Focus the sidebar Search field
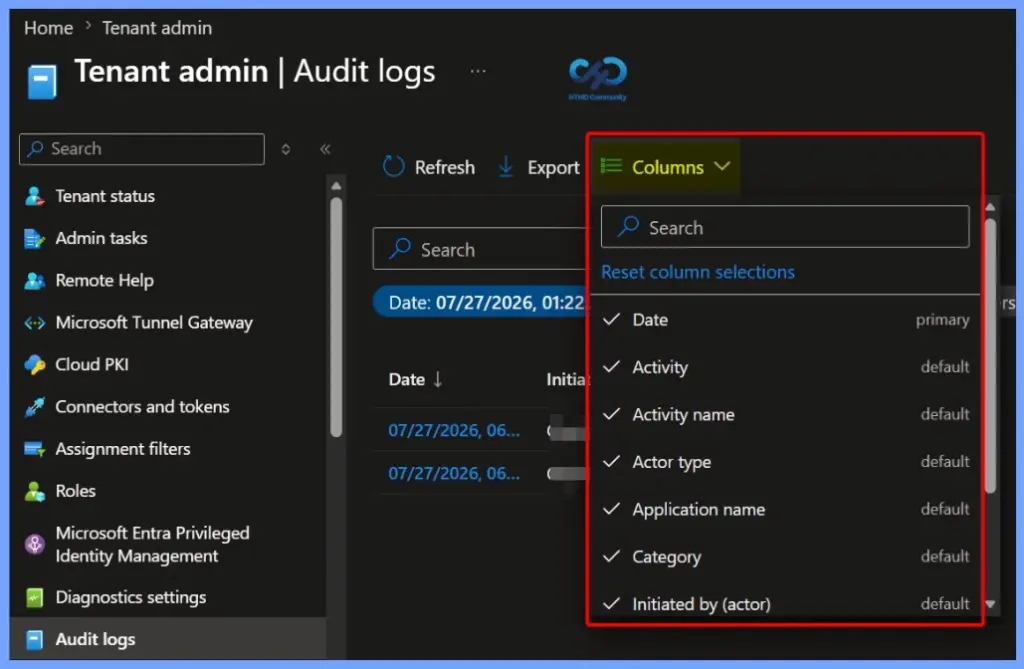1024x669 pixels. pyautogui.click(x=142, y=149)
